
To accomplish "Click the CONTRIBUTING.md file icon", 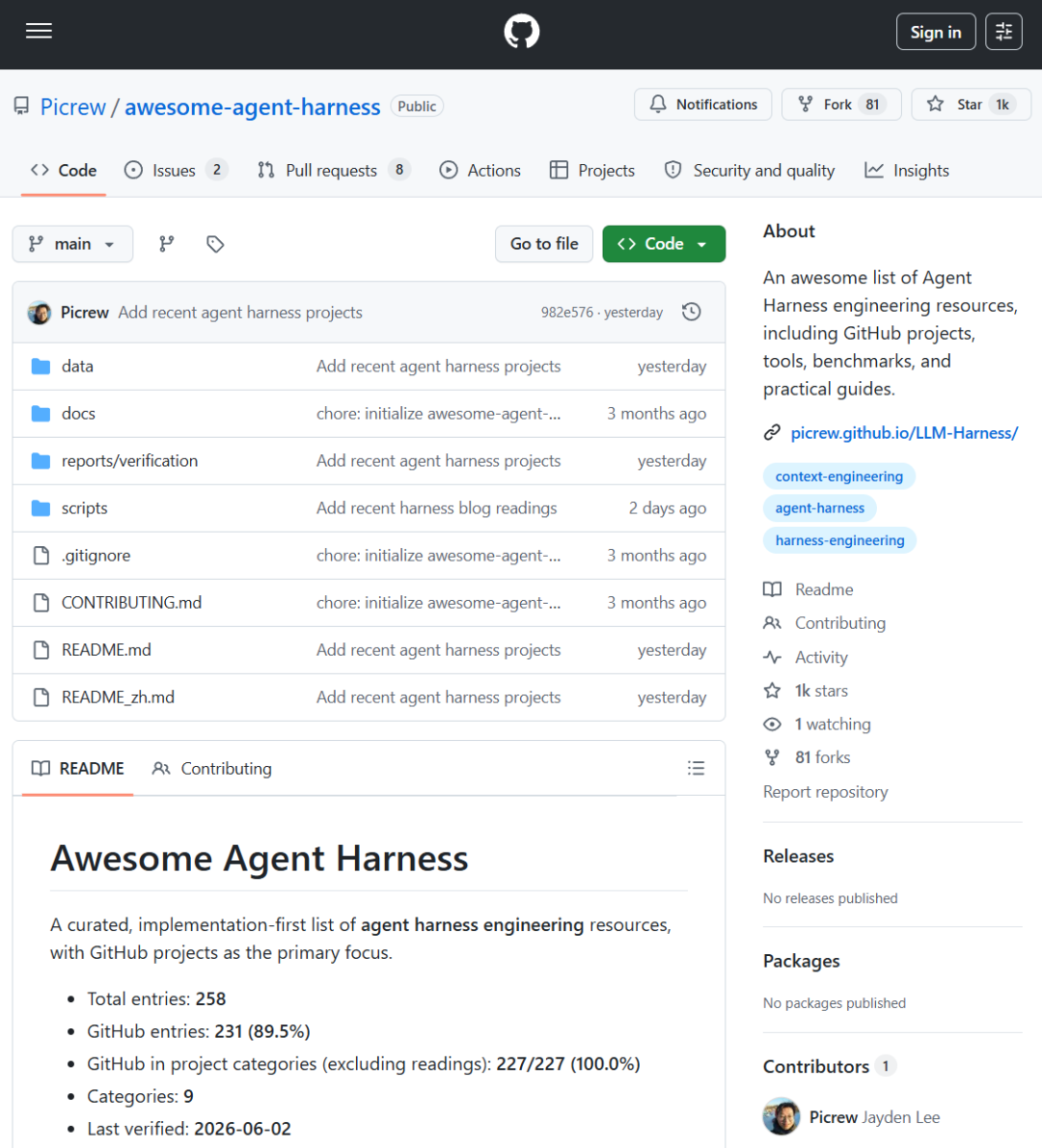I will click(x=41, y=603).
